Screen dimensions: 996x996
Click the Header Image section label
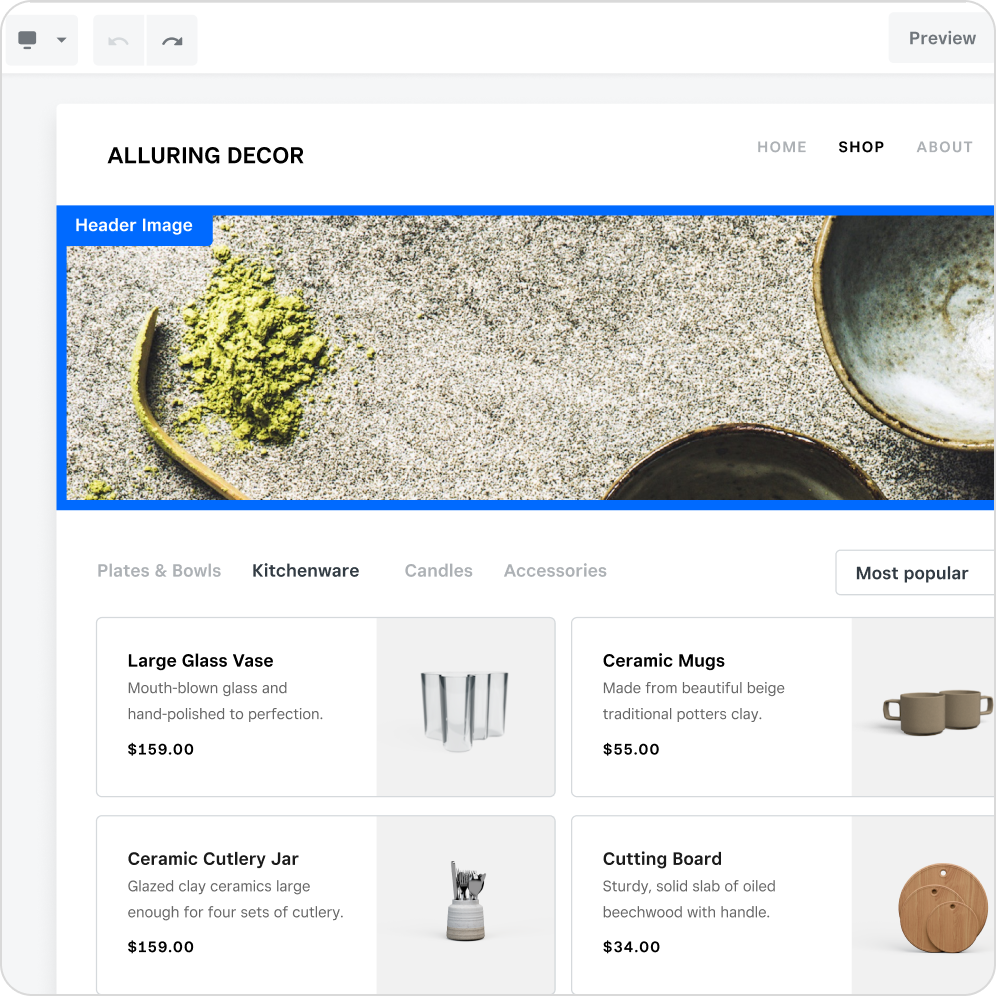pyautogui.click(x=134, y=225)
